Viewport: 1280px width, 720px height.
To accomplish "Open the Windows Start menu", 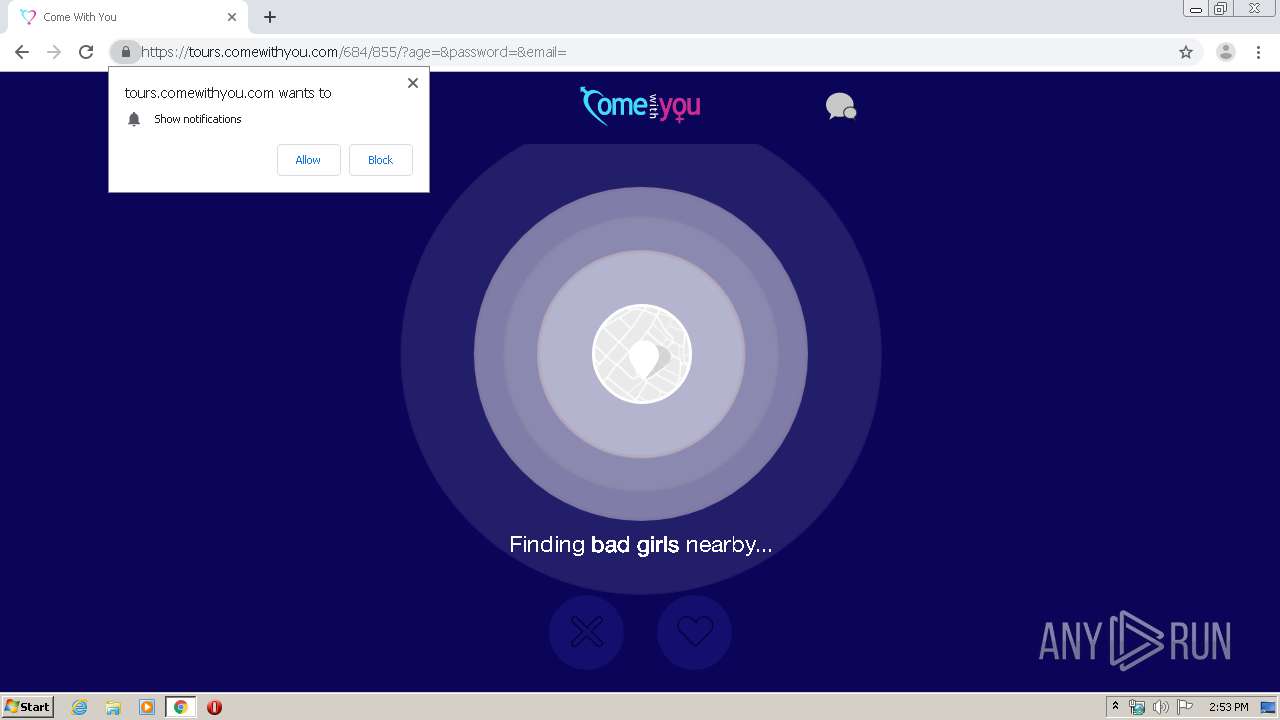I will coord(28,707).
